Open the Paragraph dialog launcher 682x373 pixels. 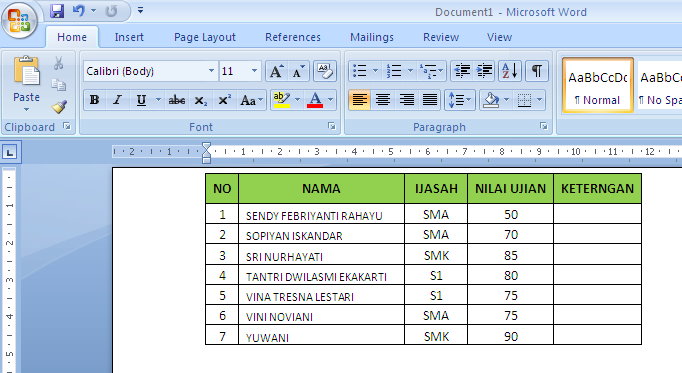tap(544, 127)
